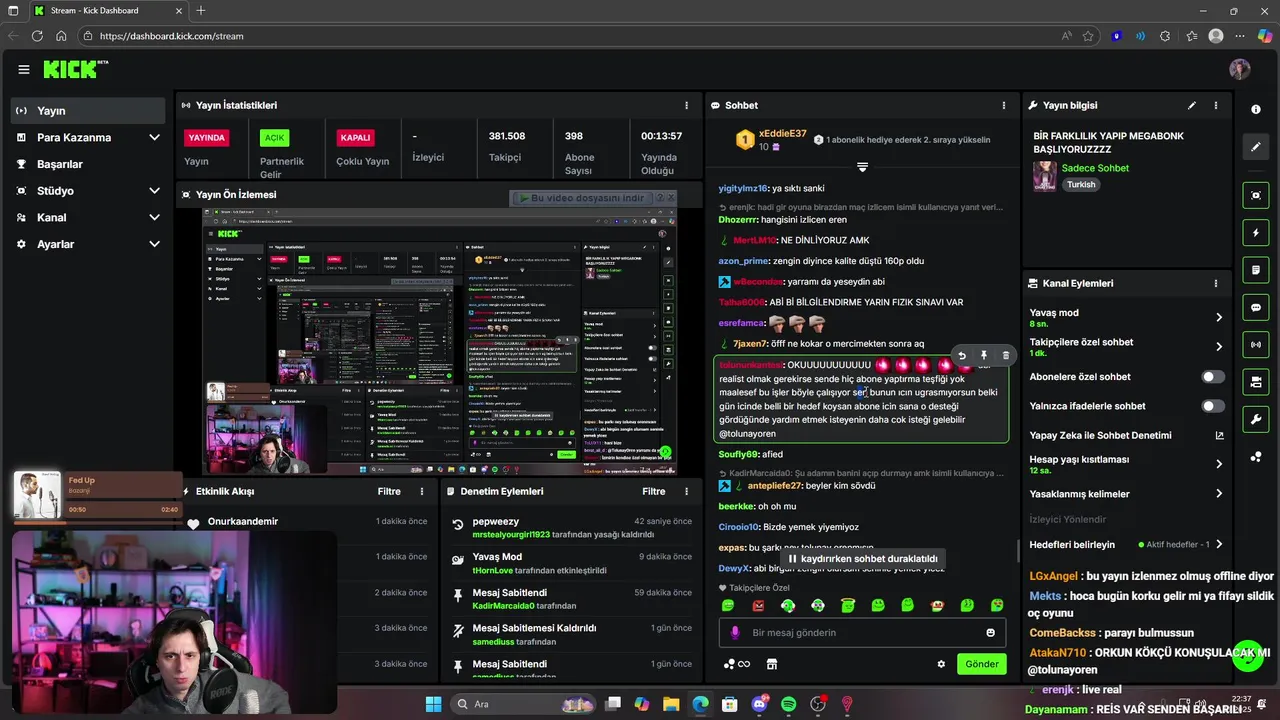
Task: Open the hamburger menu next to Kick logo
Action: (24, 69)
